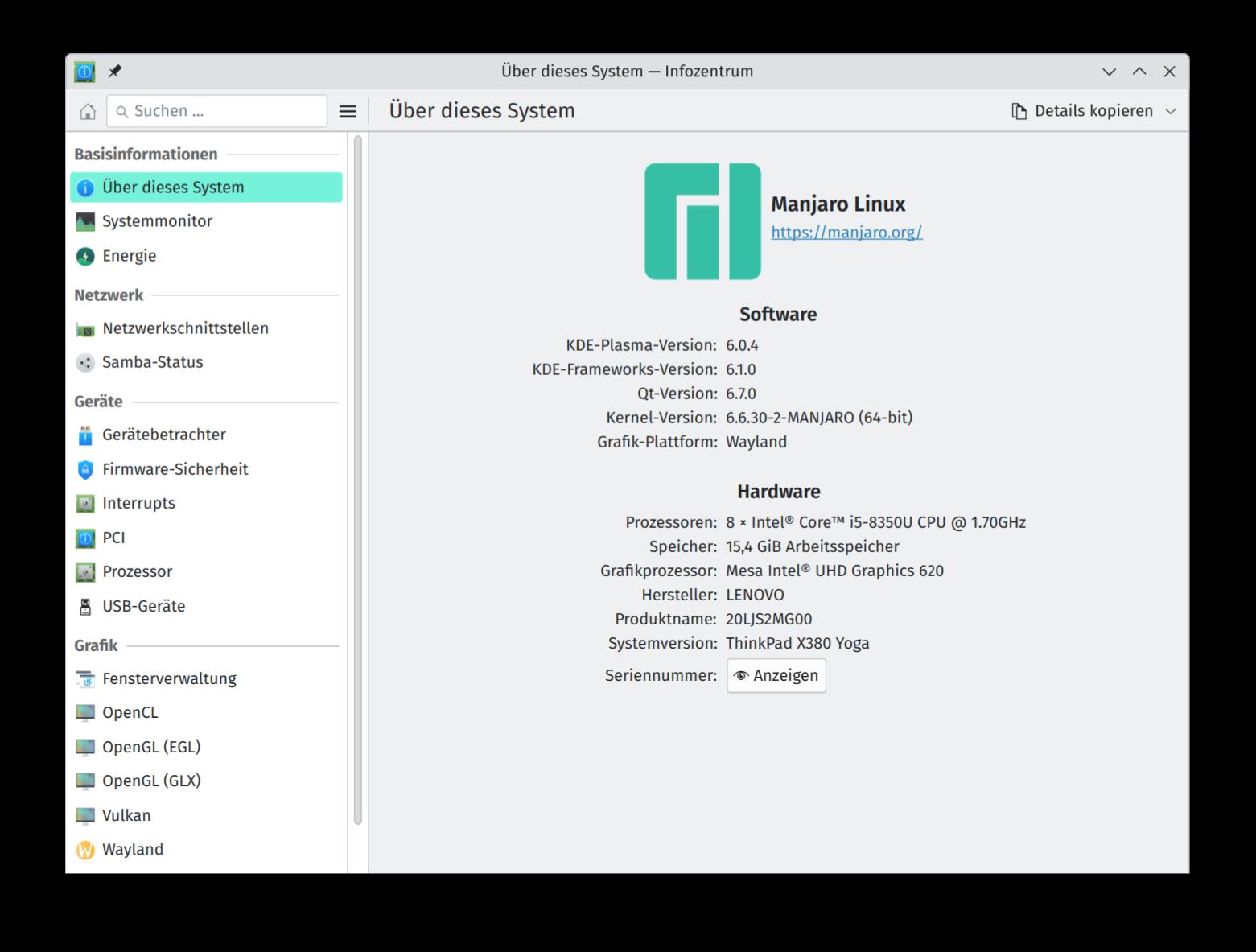Click the USB-Geräte icon
The width and height of the screenshot is (1256, 952).
(85, 607)
